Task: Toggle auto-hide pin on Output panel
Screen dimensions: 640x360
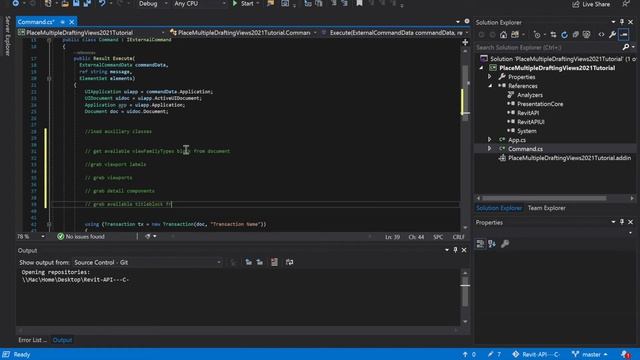Action: tap(456, 250)
